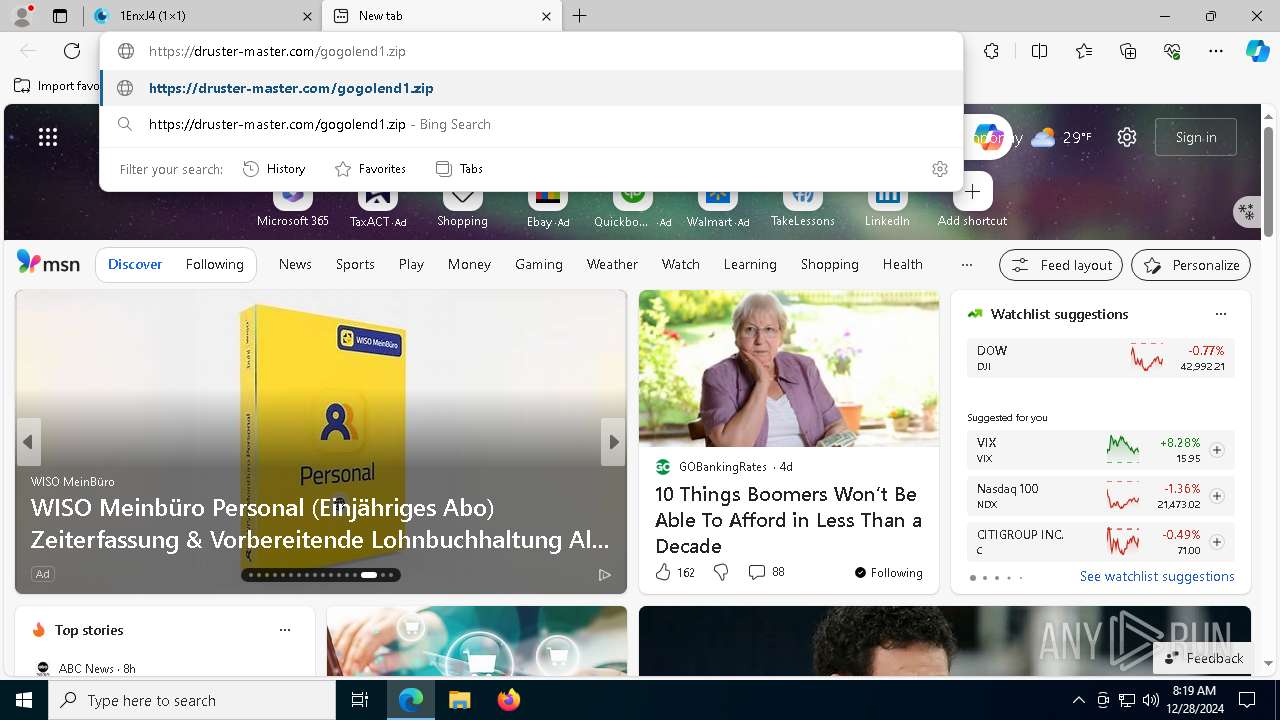Open address bar search settings gear
1280x720 pixels.
[940, 169]
